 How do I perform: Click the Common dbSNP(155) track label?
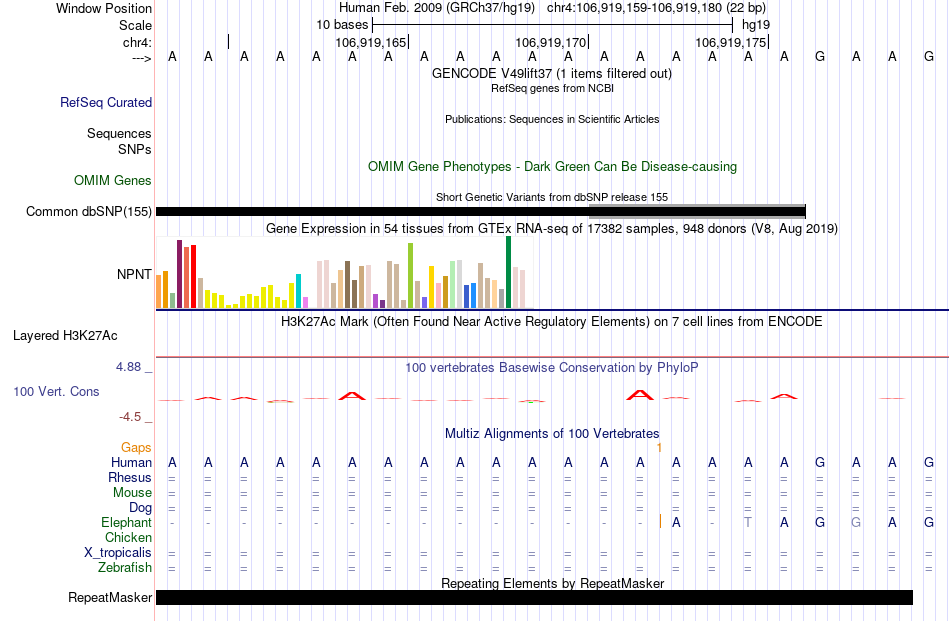coord(89,211)
